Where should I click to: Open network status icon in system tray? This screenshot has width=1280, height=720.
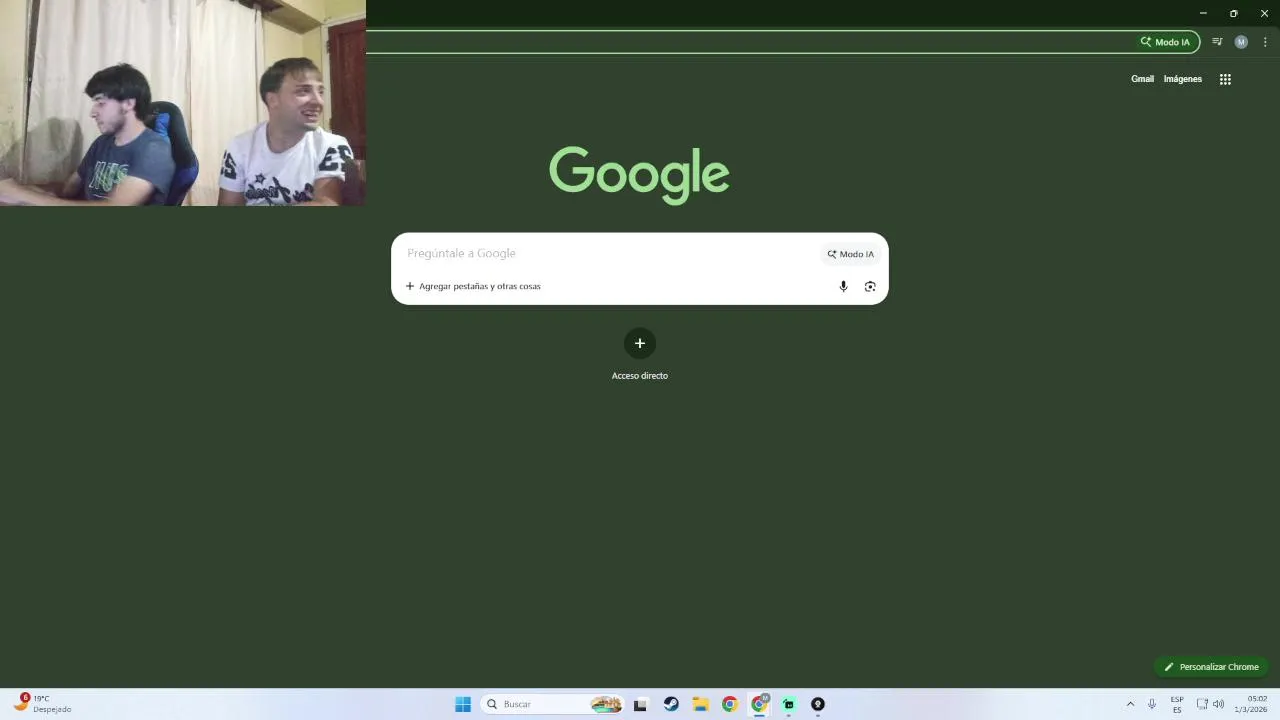pyautogui.click(x=1203, y=704)
